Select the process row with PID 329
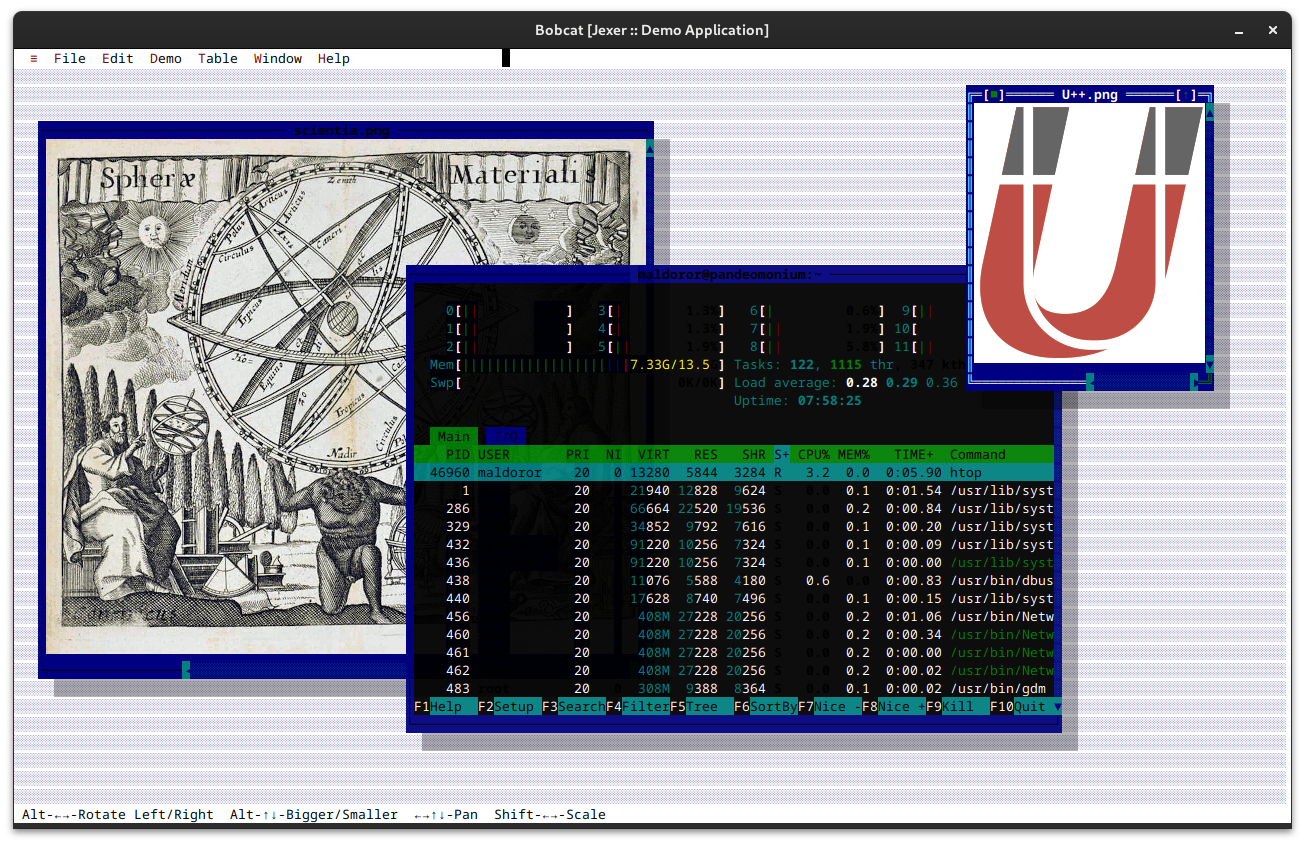 tap(734, 527)
